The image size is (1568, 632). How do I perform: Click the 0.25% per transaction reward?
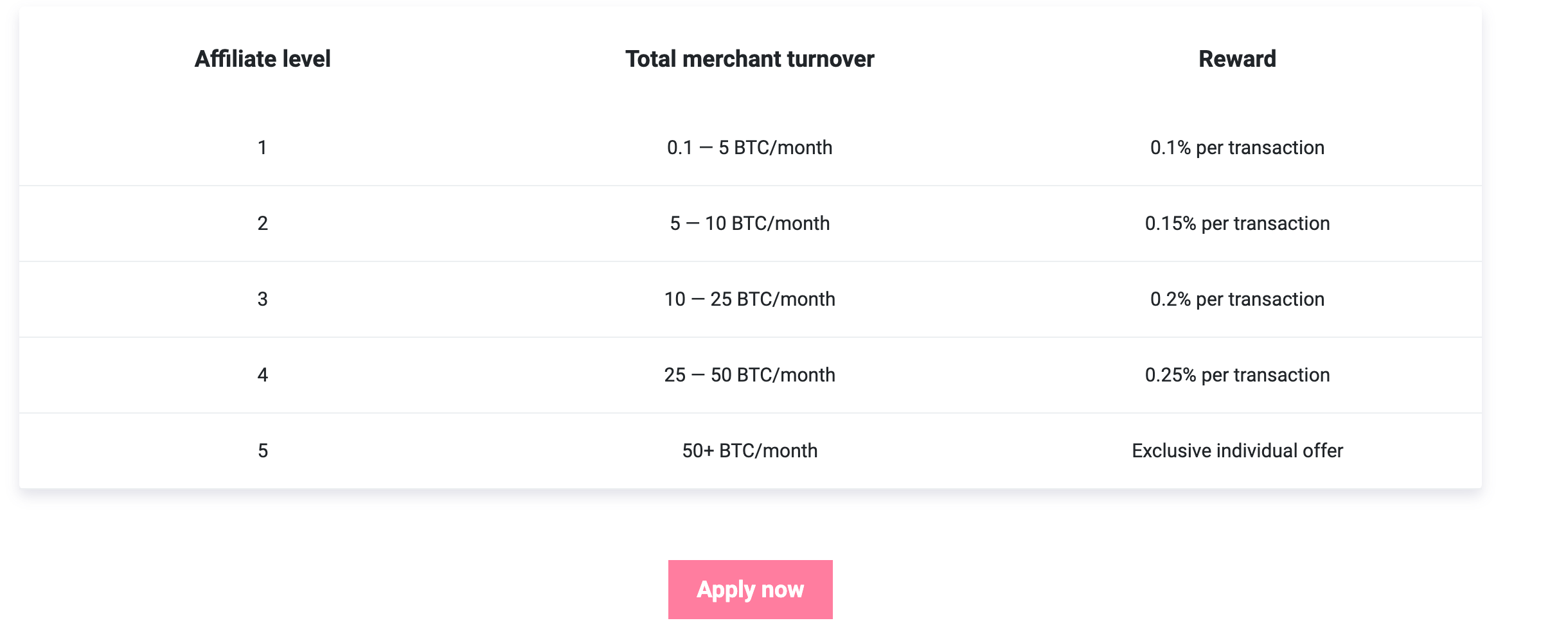click(1237, 375)
